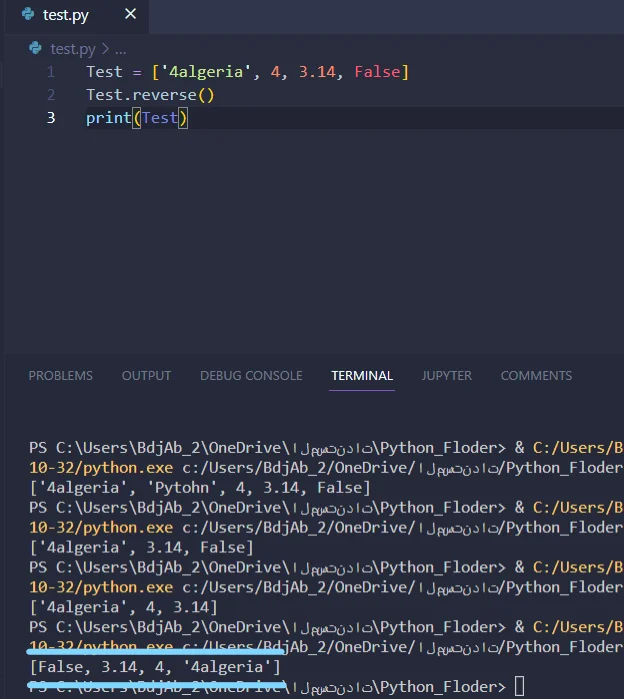The image size is (624, 699).
Task: Select line number 3 in the gutter
Action: click(51, 118)
